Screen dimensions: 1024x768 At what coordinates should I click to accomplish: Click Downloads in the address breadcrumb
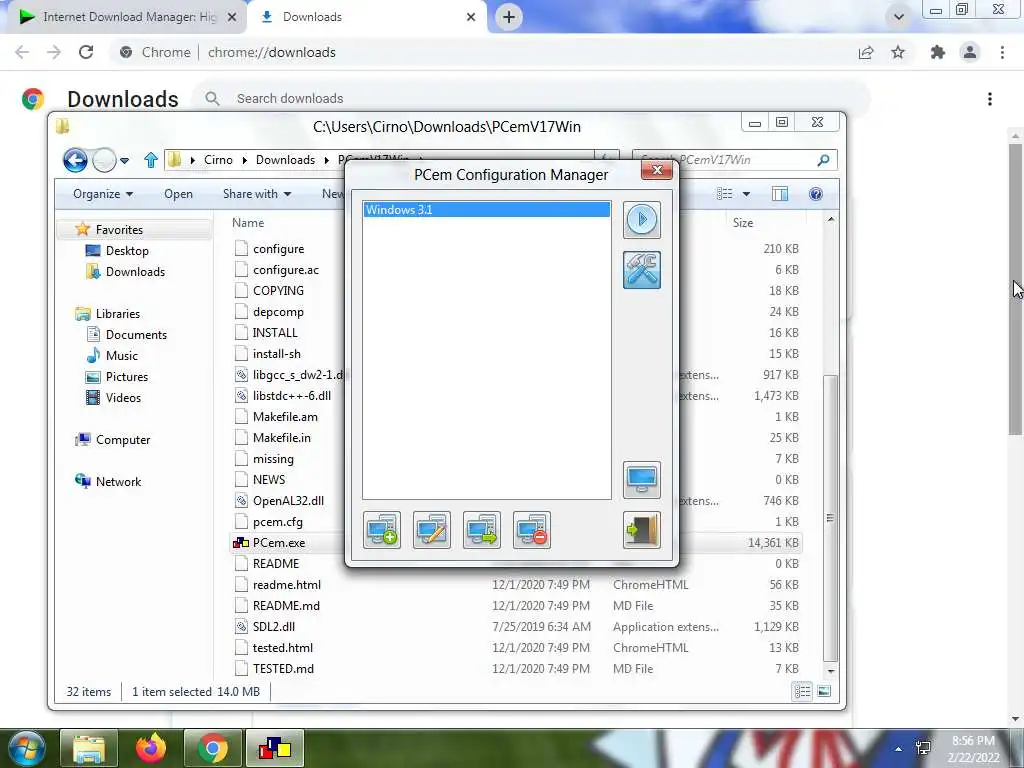285,160
